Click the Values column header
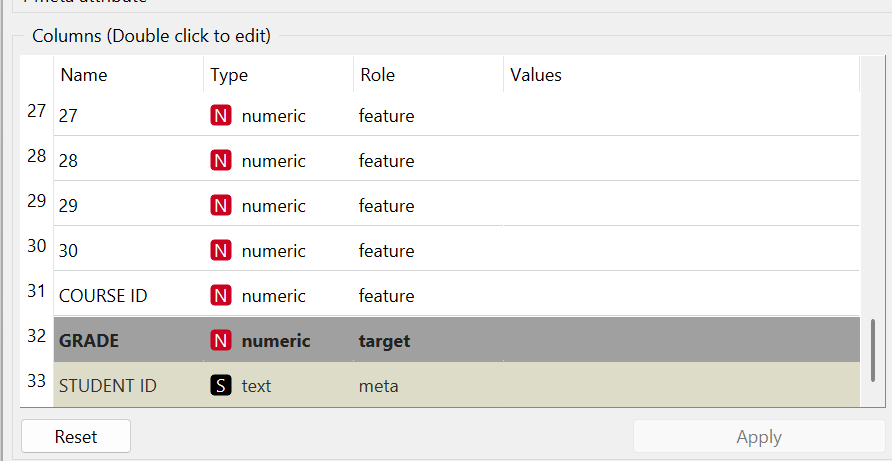This screenshot has width=892, height=461. coord(682,75)
